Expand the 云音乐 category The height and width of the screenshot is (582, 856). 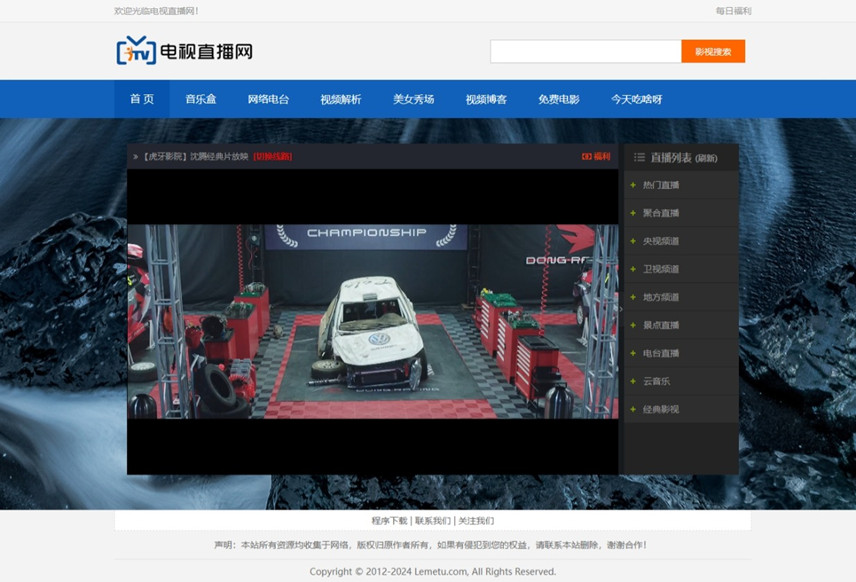coord(681,381)
